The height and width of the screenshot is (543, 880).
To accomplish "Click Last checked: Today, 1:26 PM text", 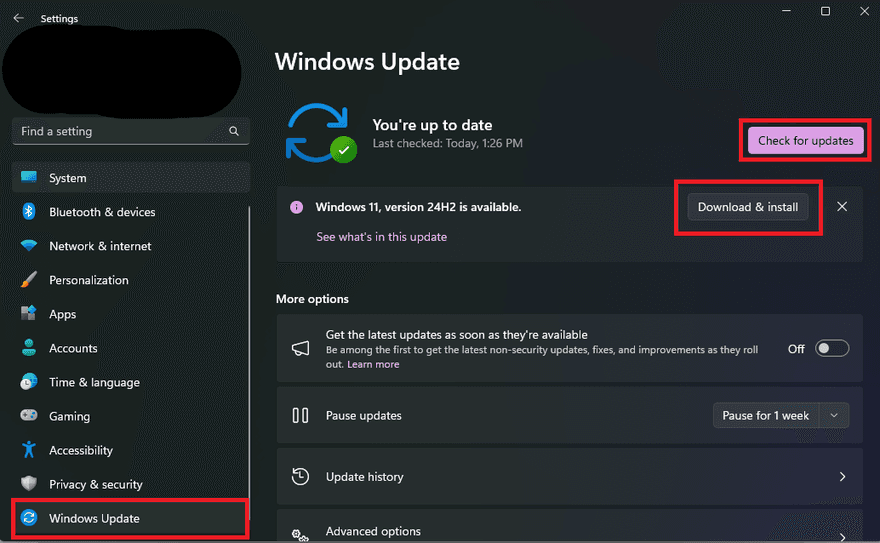I will pyautogui.click(x=447, y=143).
